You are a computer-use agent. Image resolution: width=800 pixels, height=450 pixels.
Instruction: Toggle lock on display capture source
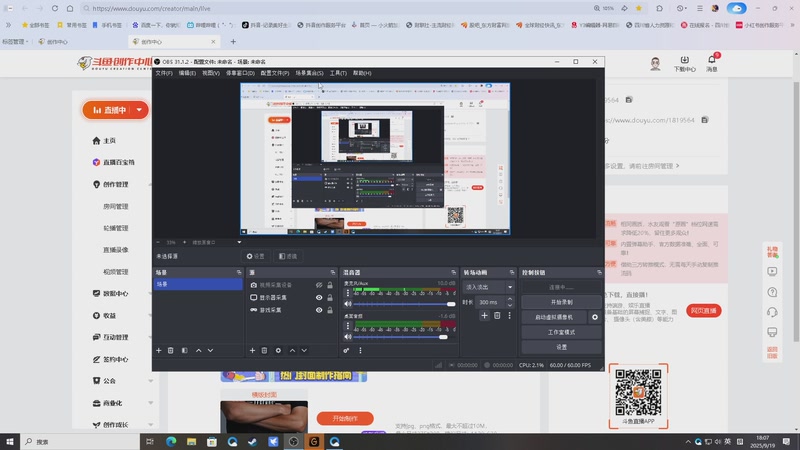(x=330, y=297)
